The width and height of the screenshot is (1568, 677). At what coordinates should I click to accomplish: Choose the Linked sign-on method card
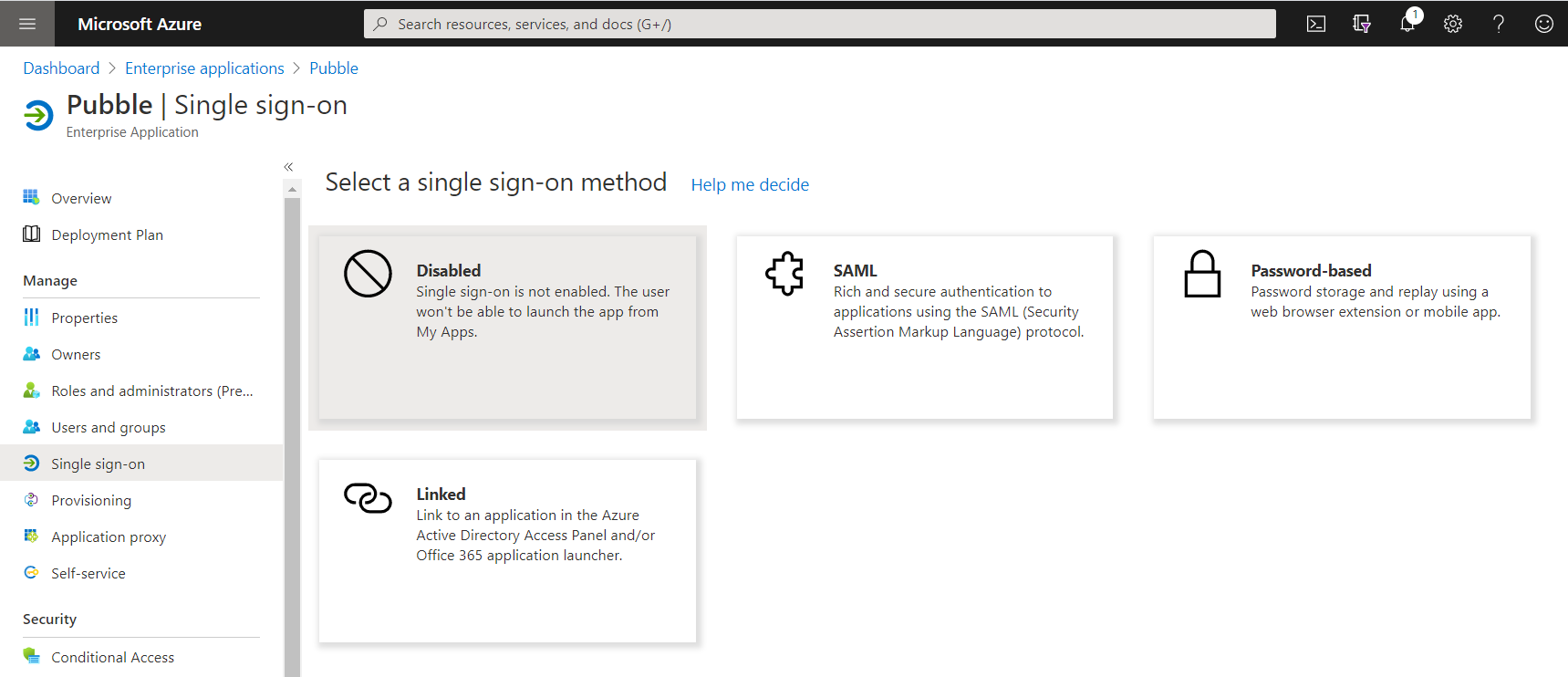tap(507, 551)
